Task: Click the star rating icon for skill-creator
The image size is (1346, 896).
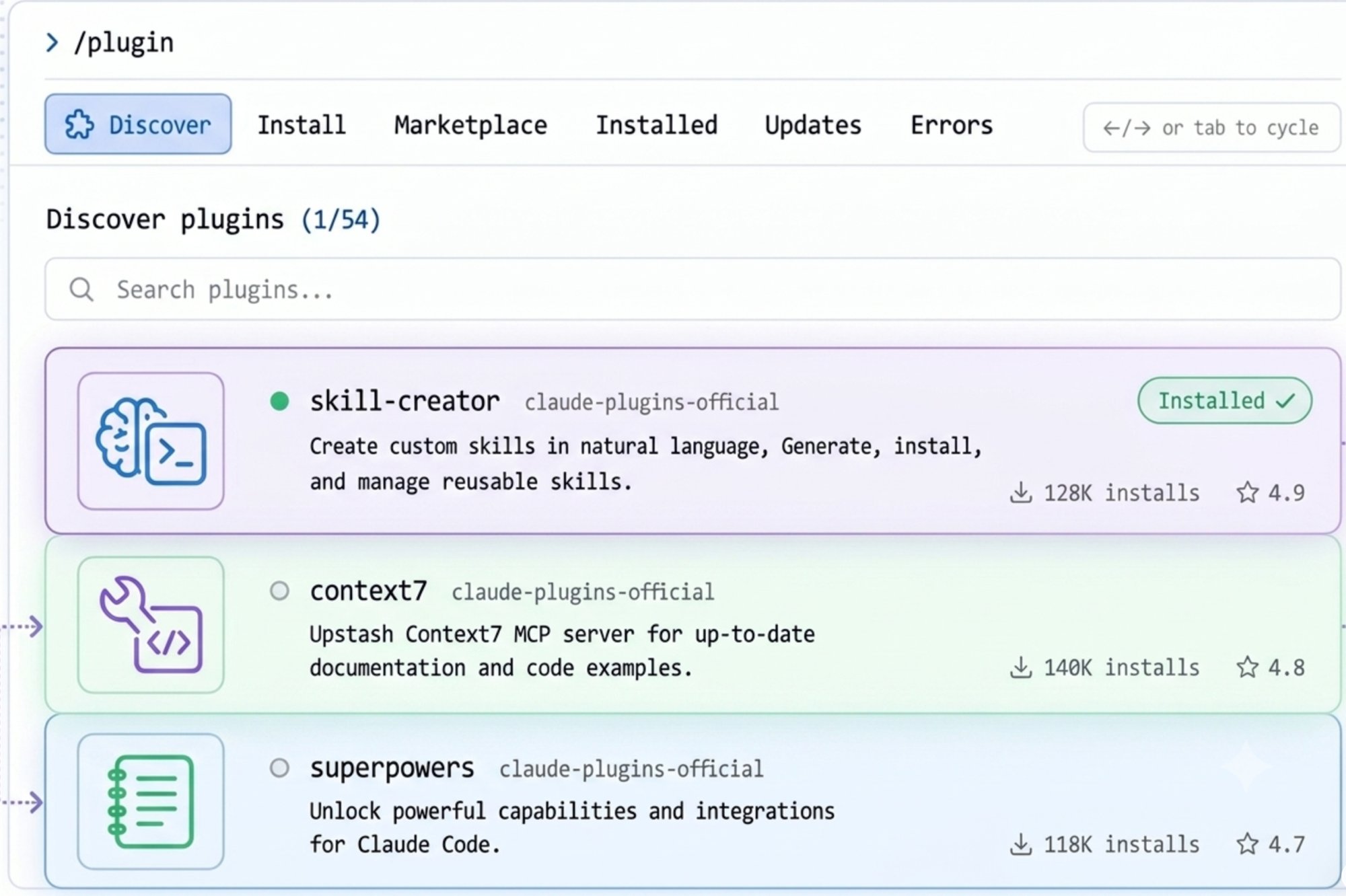Action: click(1247, 492)
